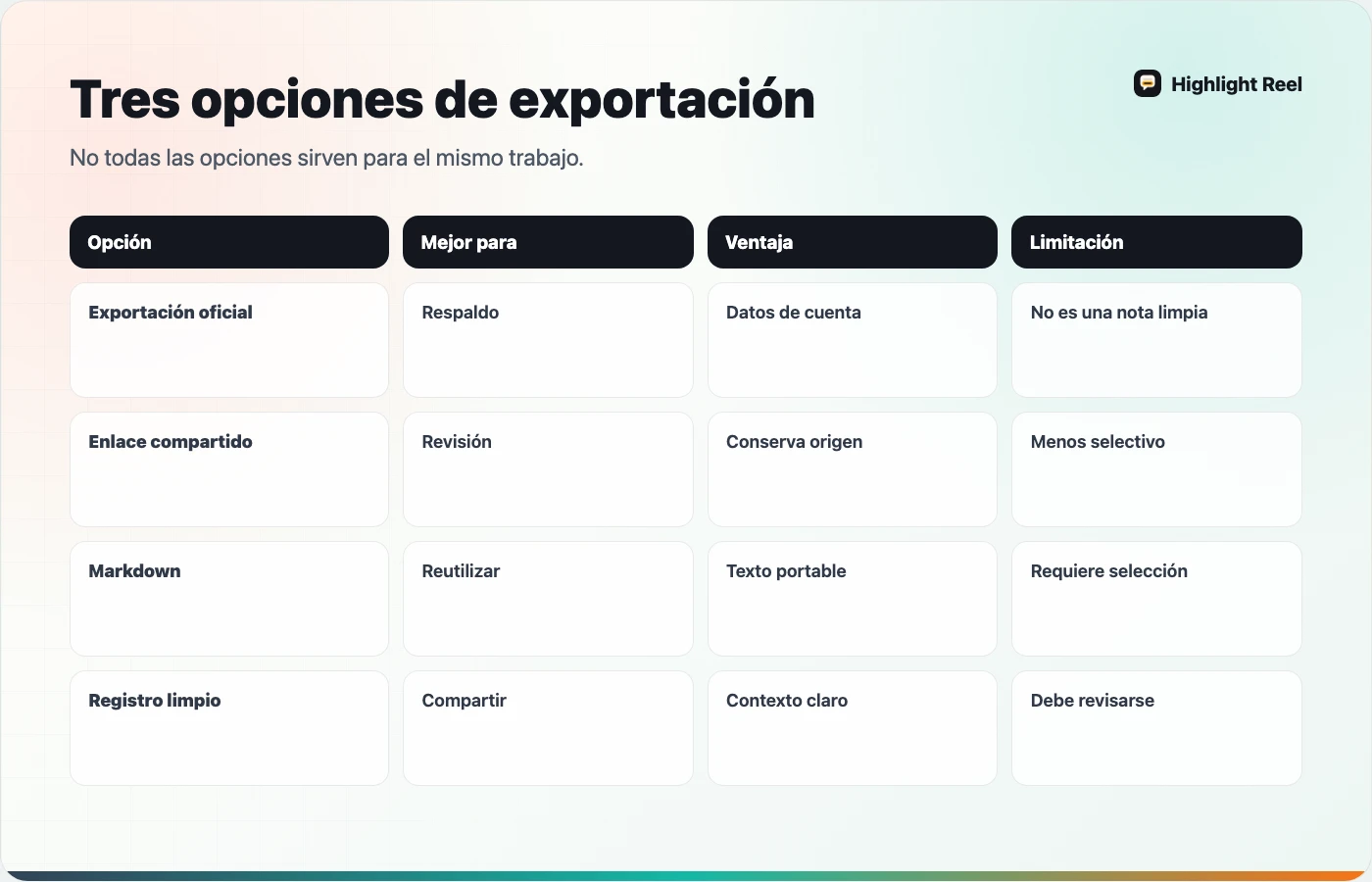Select the 'Datos de cuenta' cell
This screenshot has height=882, width=1372.
click(853, 340)
